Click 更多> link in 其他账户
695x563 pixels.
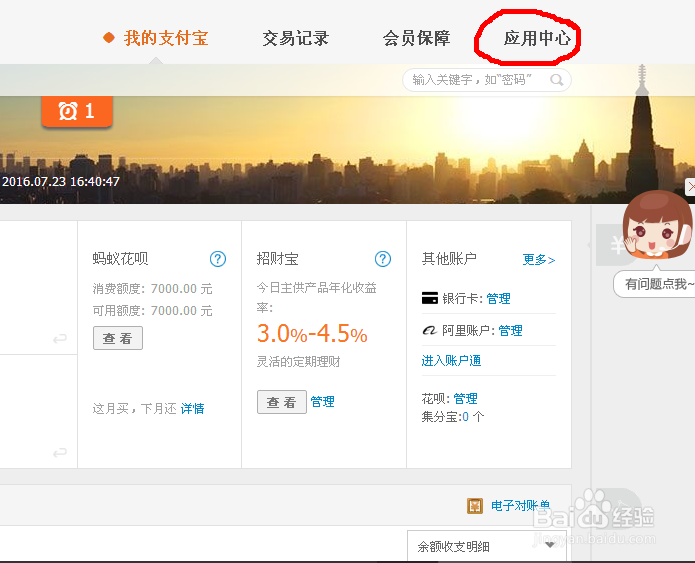(539, 260)
